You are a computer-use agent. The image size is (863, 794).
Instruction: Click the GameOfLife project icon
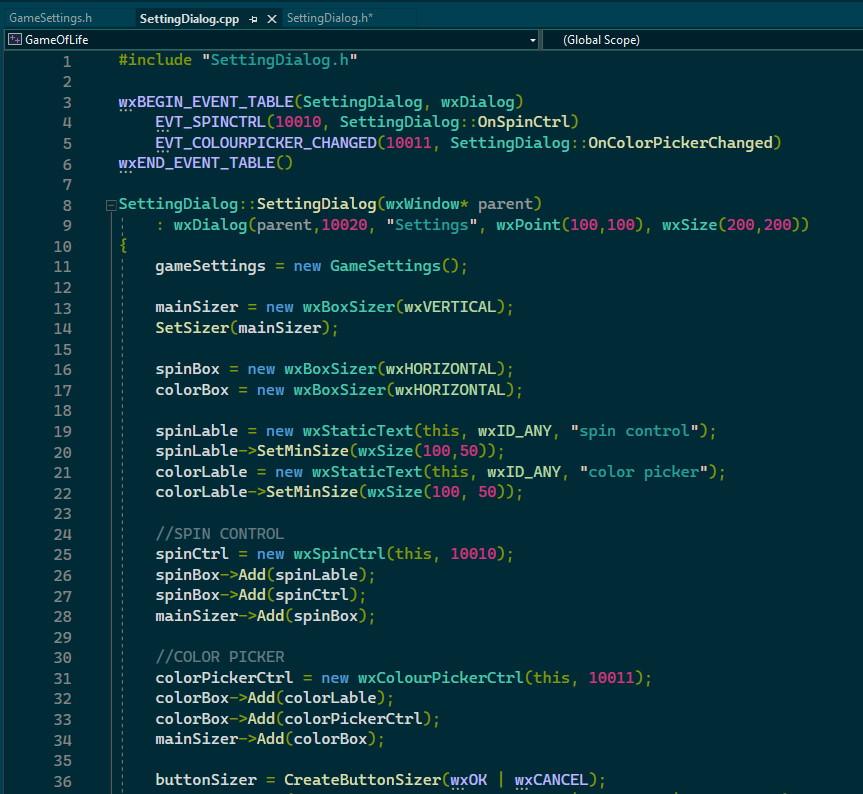point(15,40)
